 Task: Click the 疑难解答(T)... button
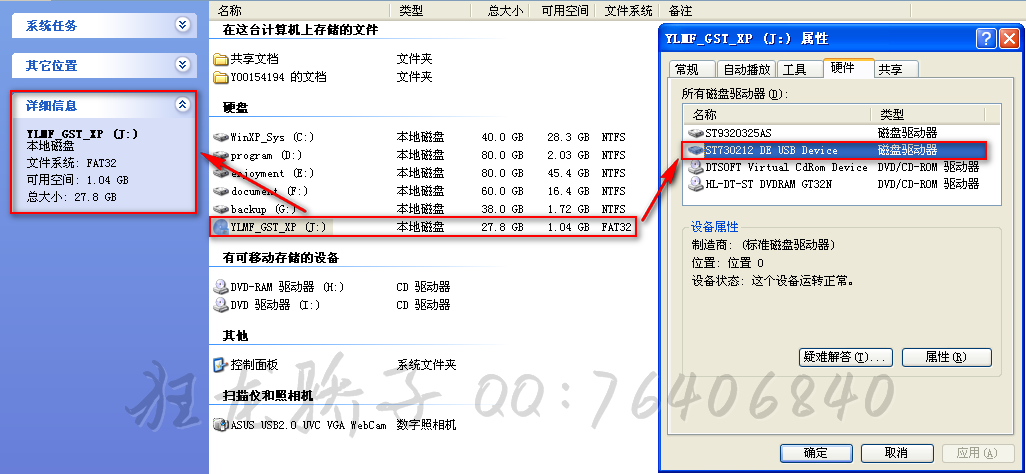[846, 357]
